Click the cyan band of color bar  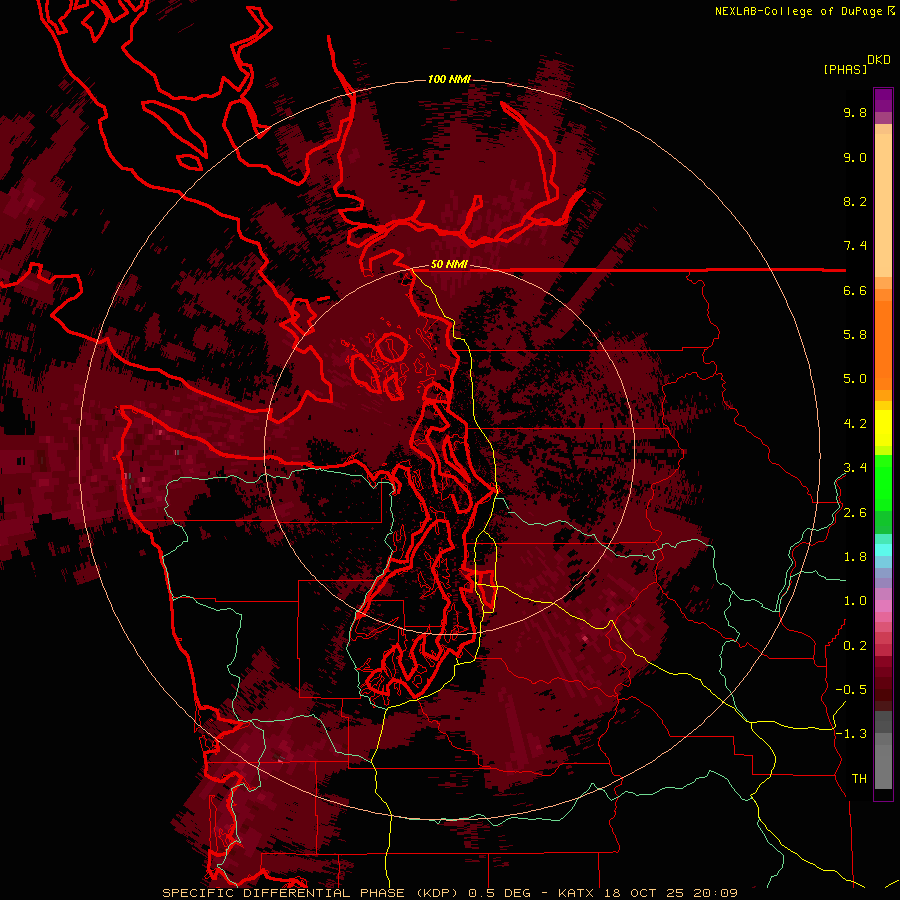point(883,549)
